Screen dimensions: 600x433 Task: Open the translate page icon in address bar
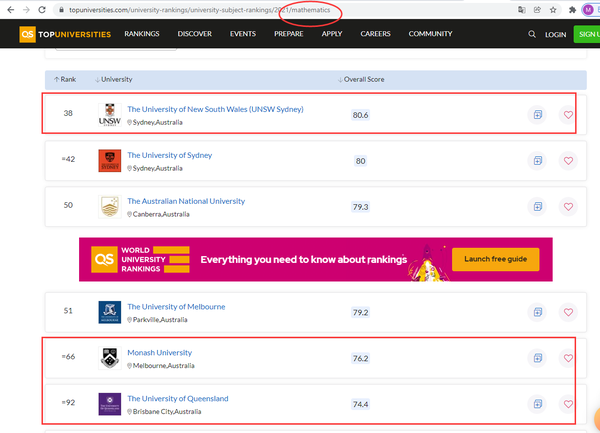(522, 10)
